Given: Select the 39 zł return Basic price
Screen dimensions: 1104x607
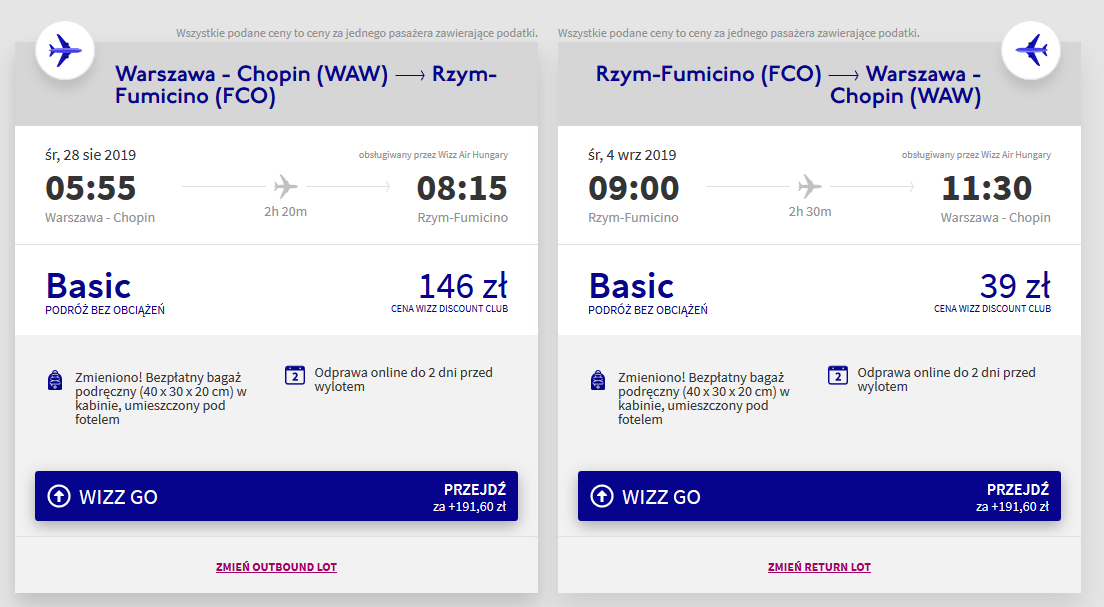Looking at the screenshot, I should (x=1015, y=287).
